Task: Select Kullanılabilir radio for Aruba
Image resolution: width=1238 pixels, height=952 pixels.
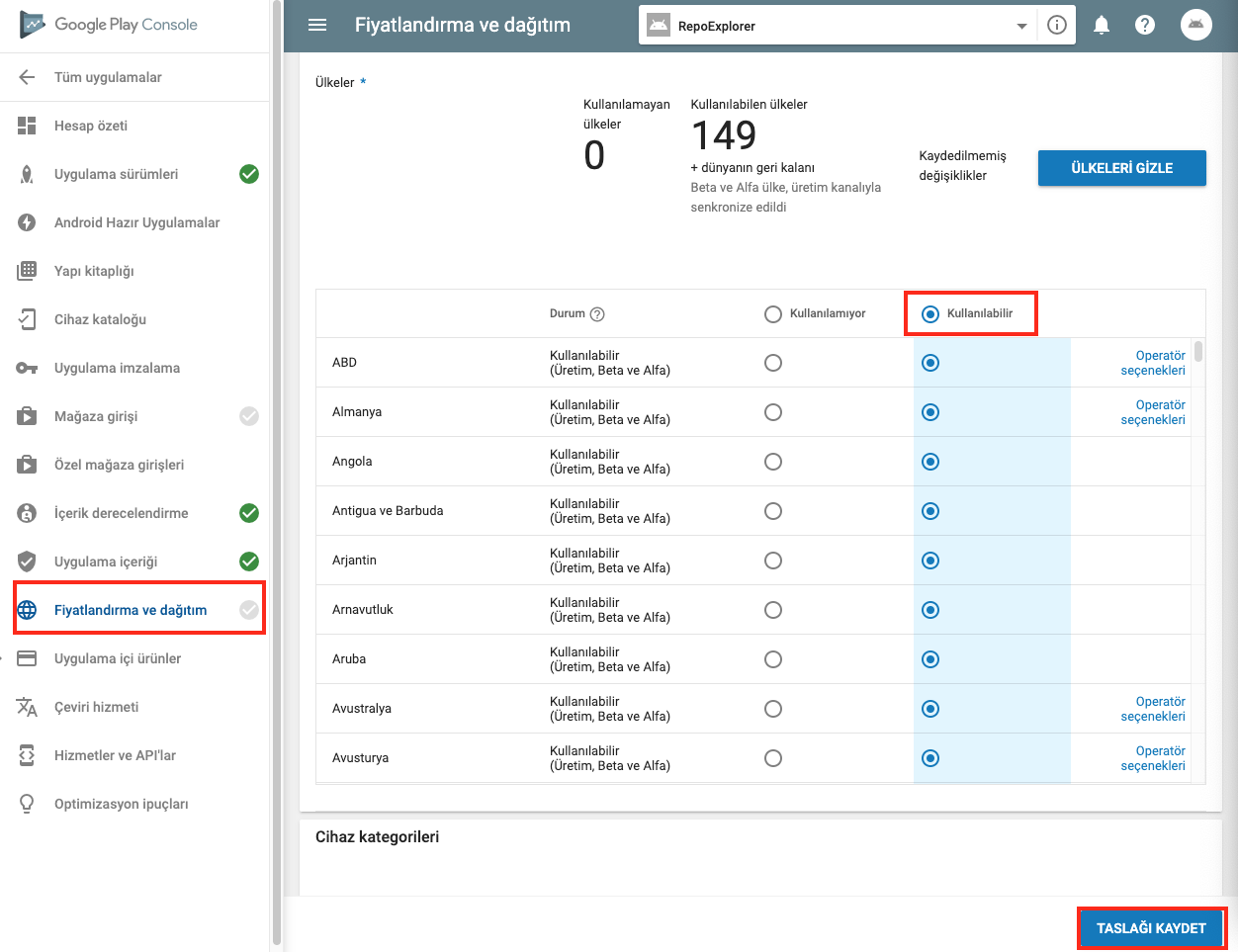Action: coord(930,659)
